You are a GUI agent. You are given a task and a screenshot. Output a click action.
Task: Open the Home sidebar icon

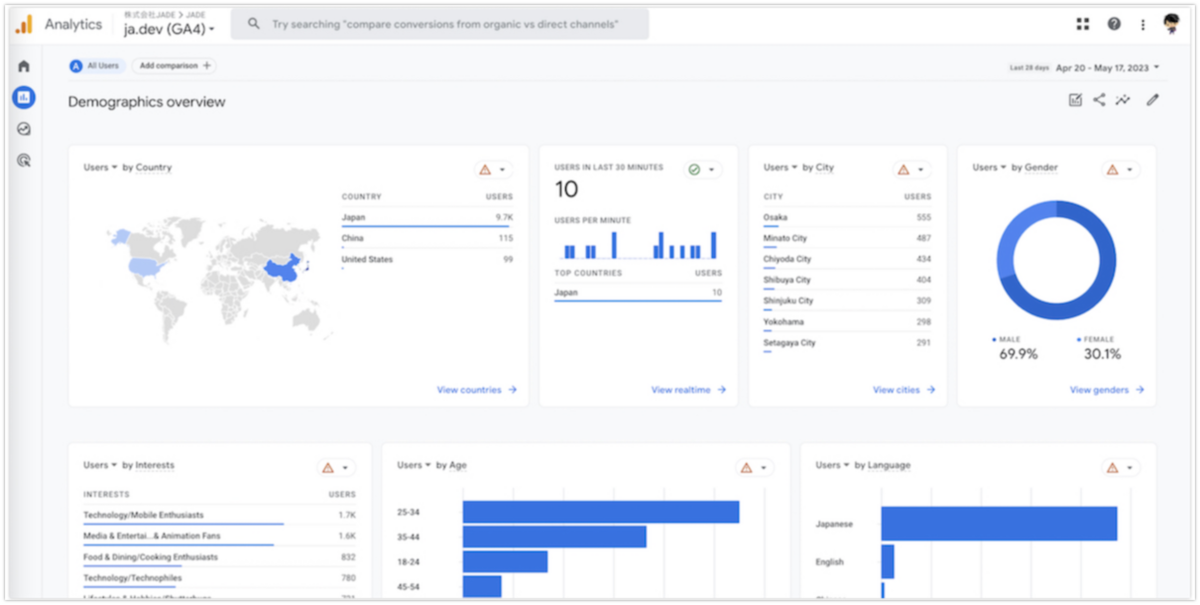coord(24,66)
